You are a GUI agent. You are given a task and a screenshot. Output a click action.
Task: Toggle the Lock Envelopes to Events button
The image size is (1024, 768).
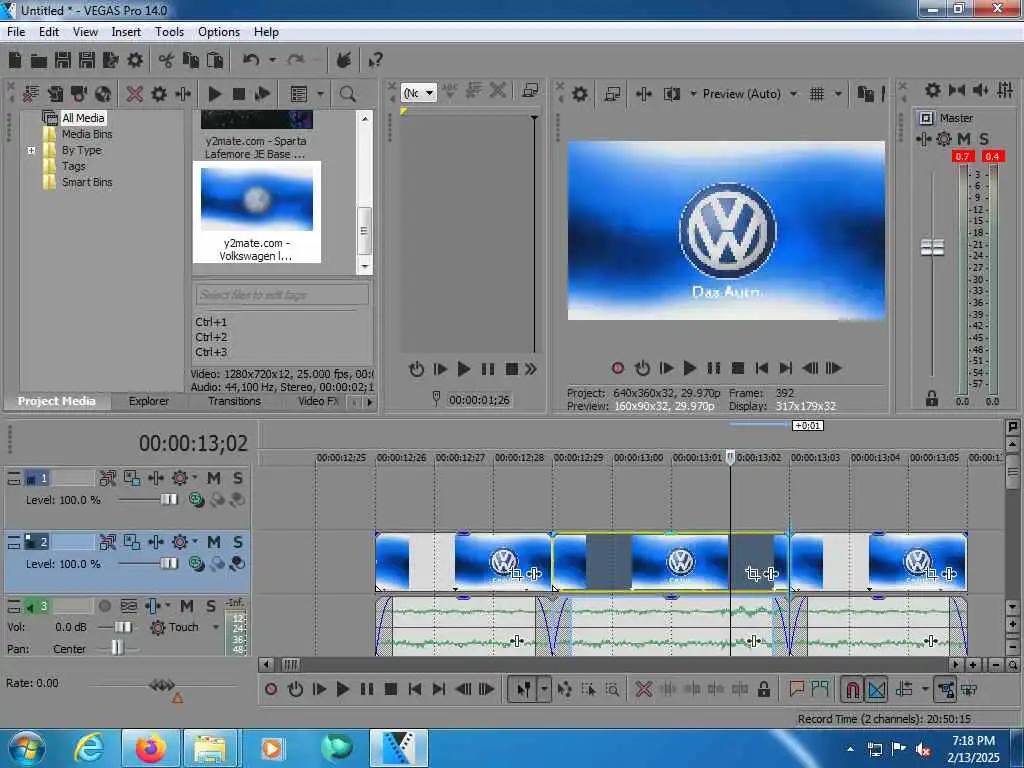point(946,689)
